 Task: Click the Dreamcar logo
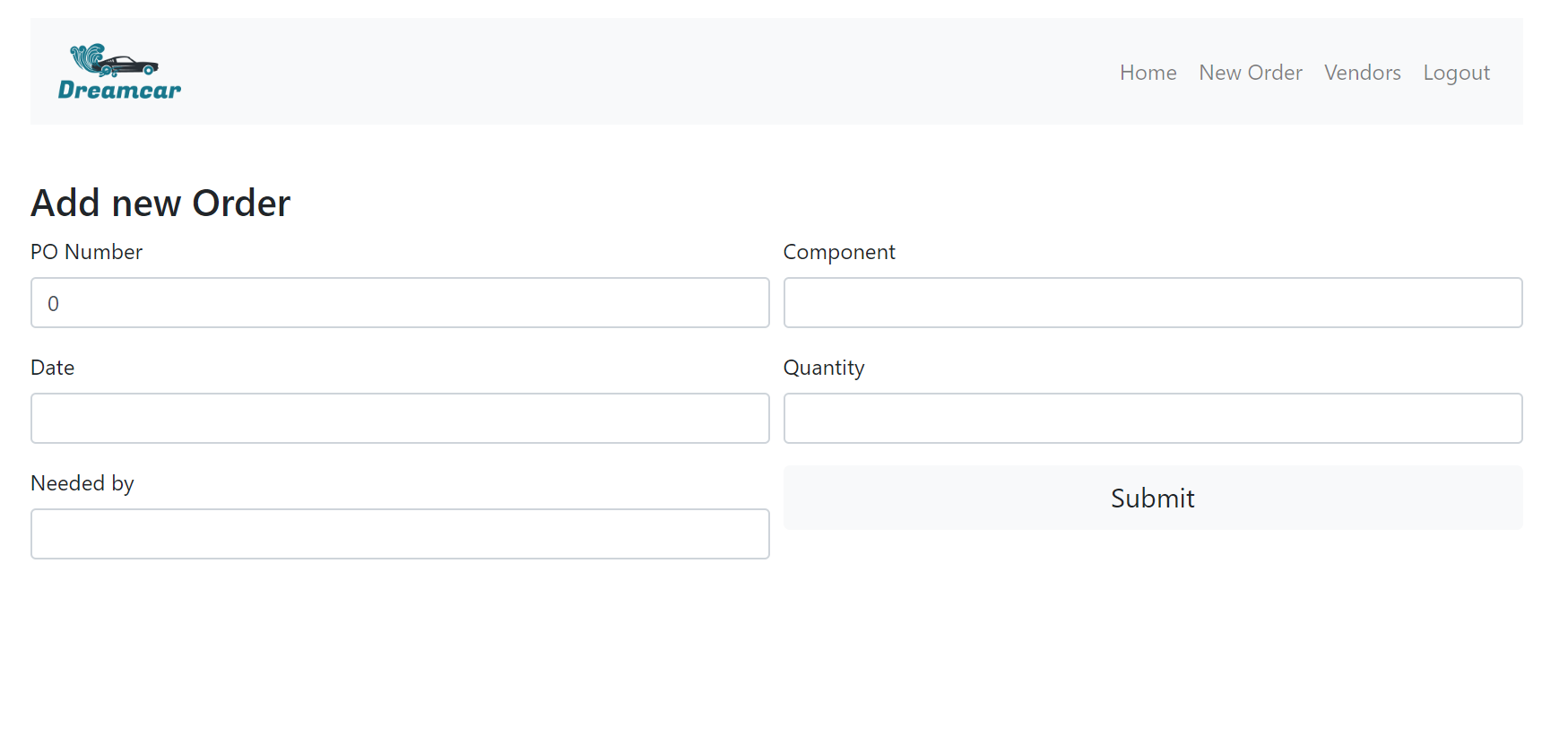coord(119,72)
